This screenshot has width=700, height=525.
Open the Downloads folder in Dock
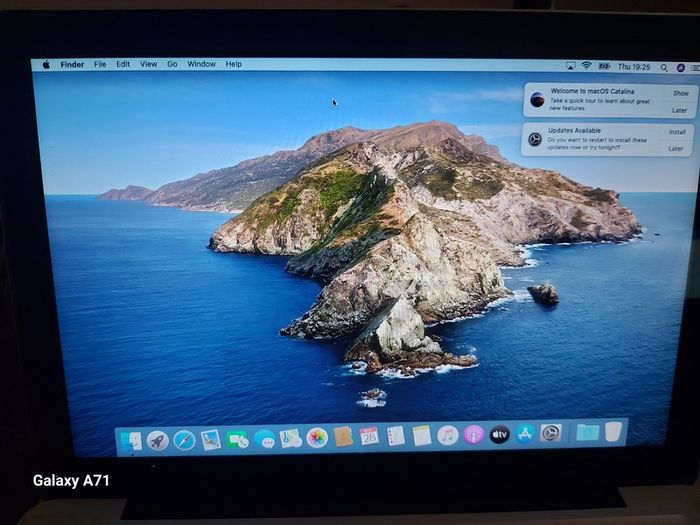tap(588, 432)
